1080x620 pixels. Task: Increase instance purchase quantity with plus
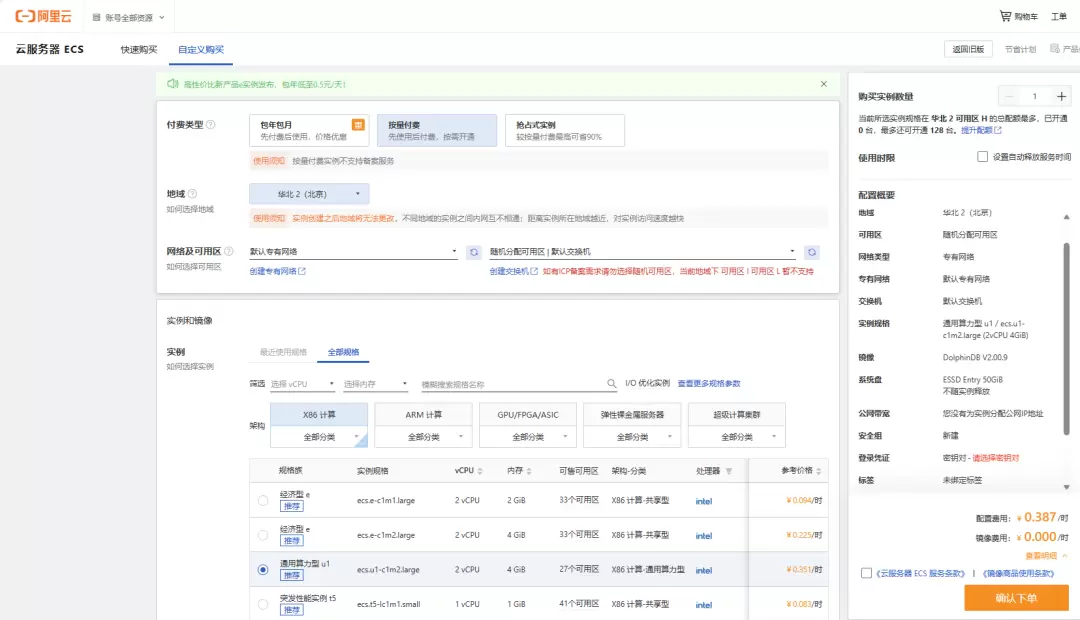pos(1061,97)
